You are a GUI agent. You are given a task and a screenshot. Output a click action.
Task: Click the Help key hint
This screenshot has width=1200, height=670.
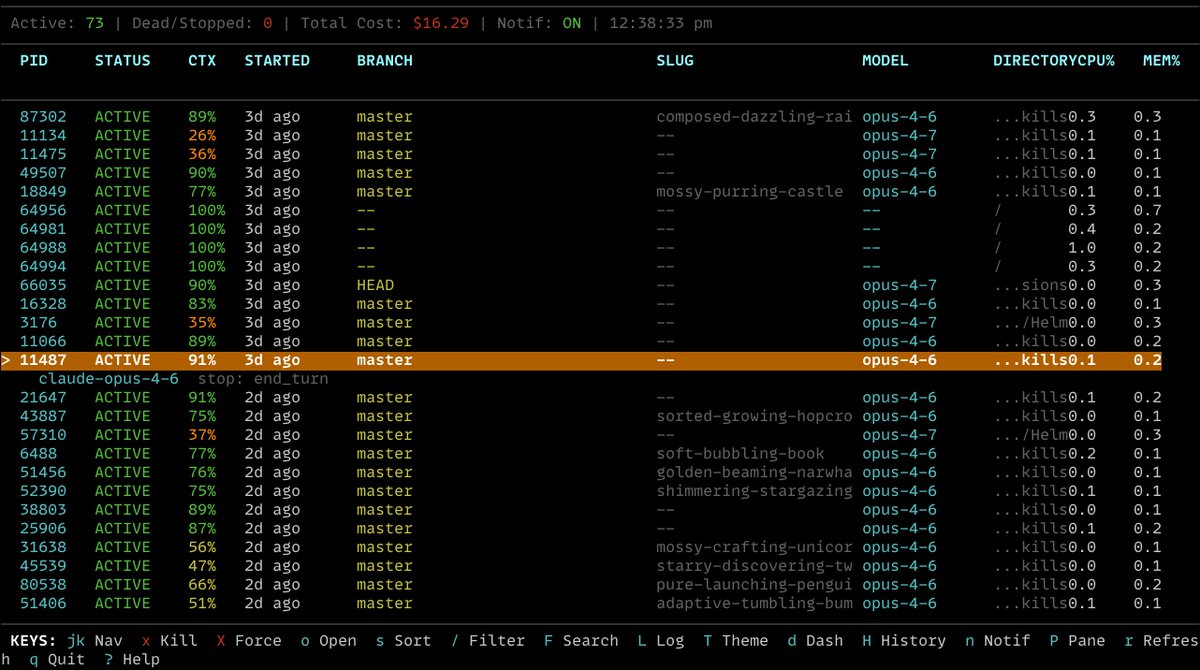click(132, 659)
